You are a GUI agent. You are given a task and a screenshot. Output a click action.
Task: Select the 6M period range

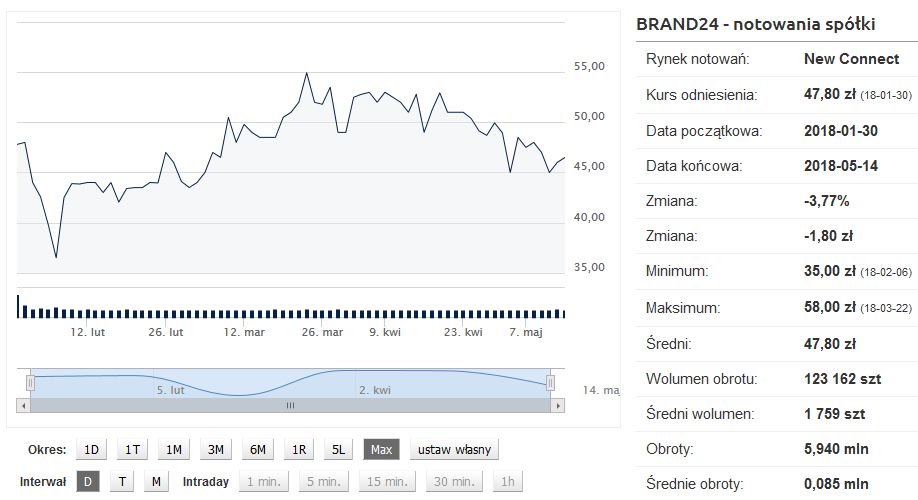coord(257,449)
